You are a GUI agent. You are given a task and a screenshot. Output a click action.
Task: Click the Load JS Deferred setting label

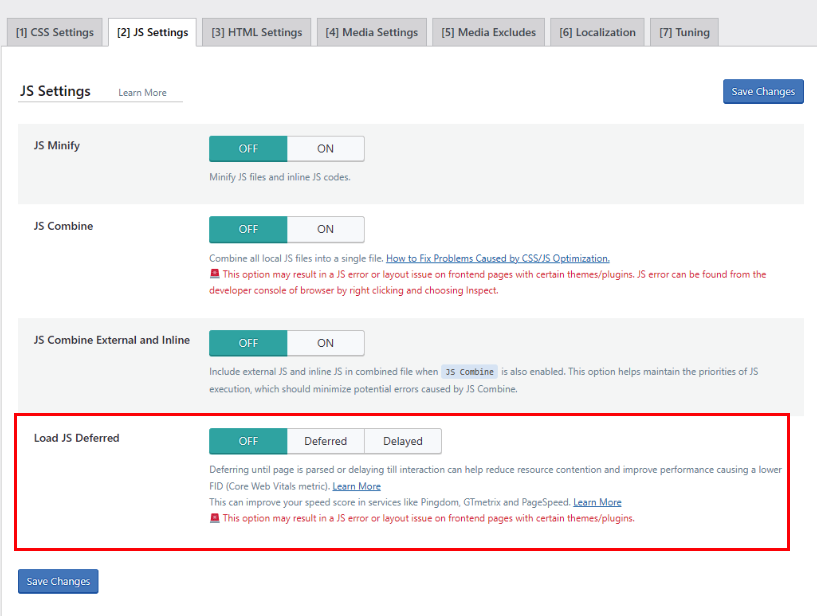pos(77,438)
